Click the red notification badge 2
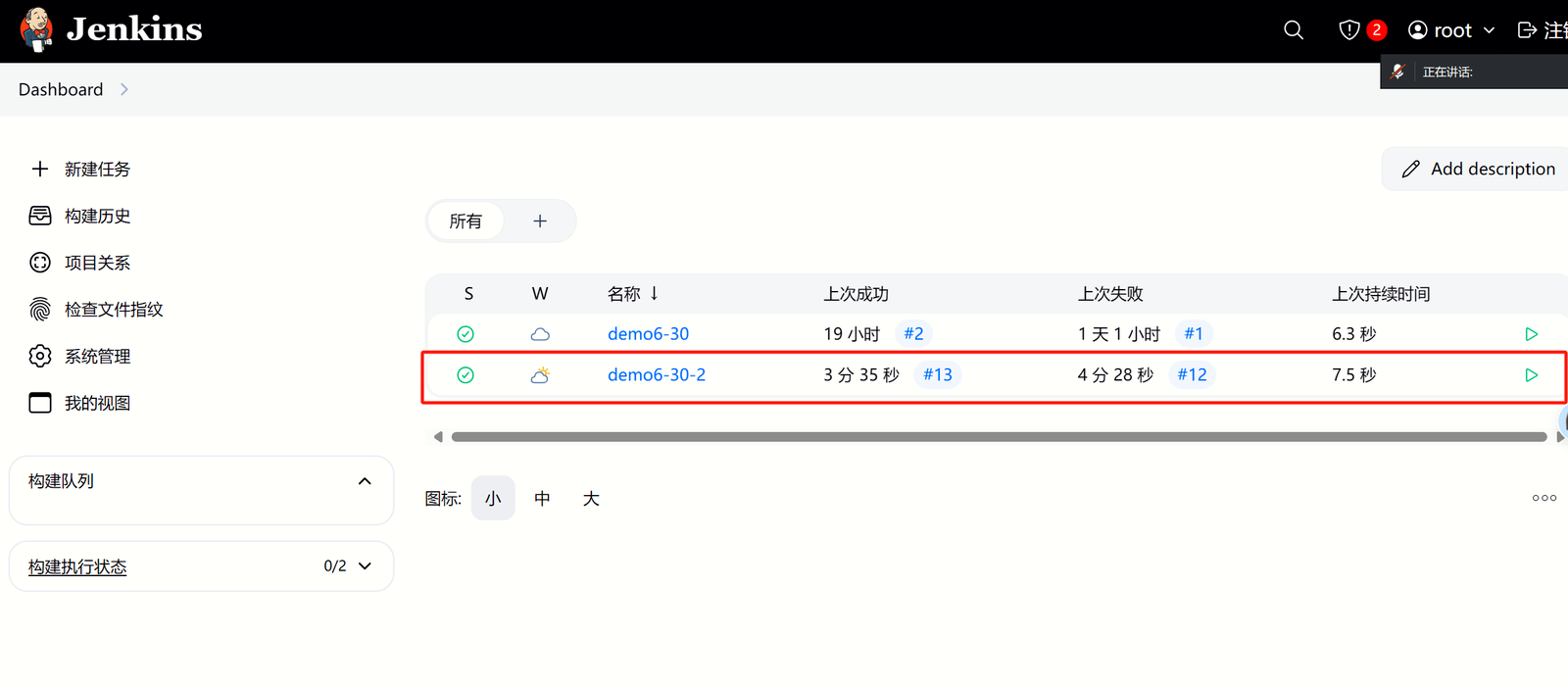Screen dimensions: 1568x686 pos(1377,30)
